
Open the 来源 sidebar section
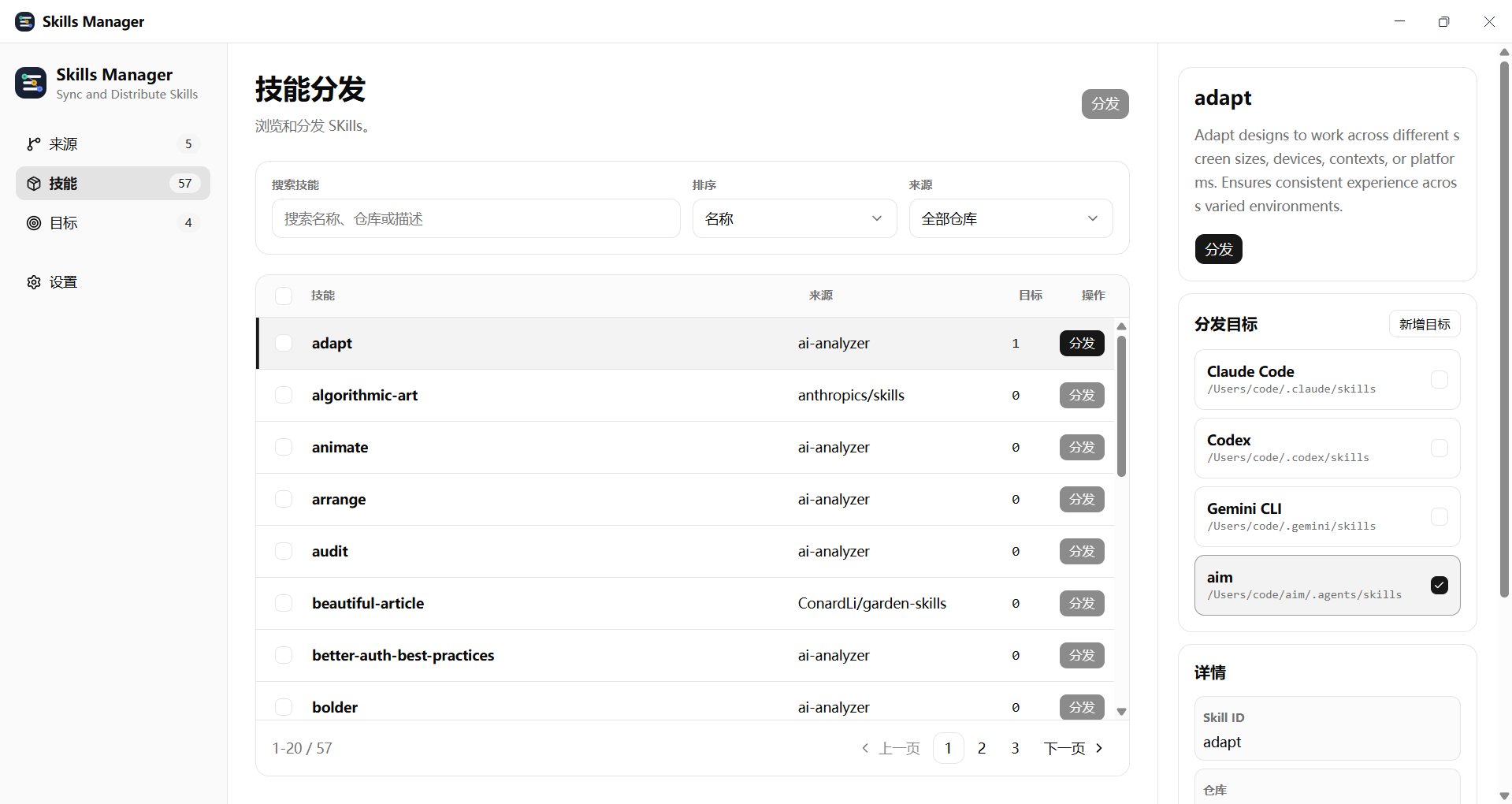113,144
